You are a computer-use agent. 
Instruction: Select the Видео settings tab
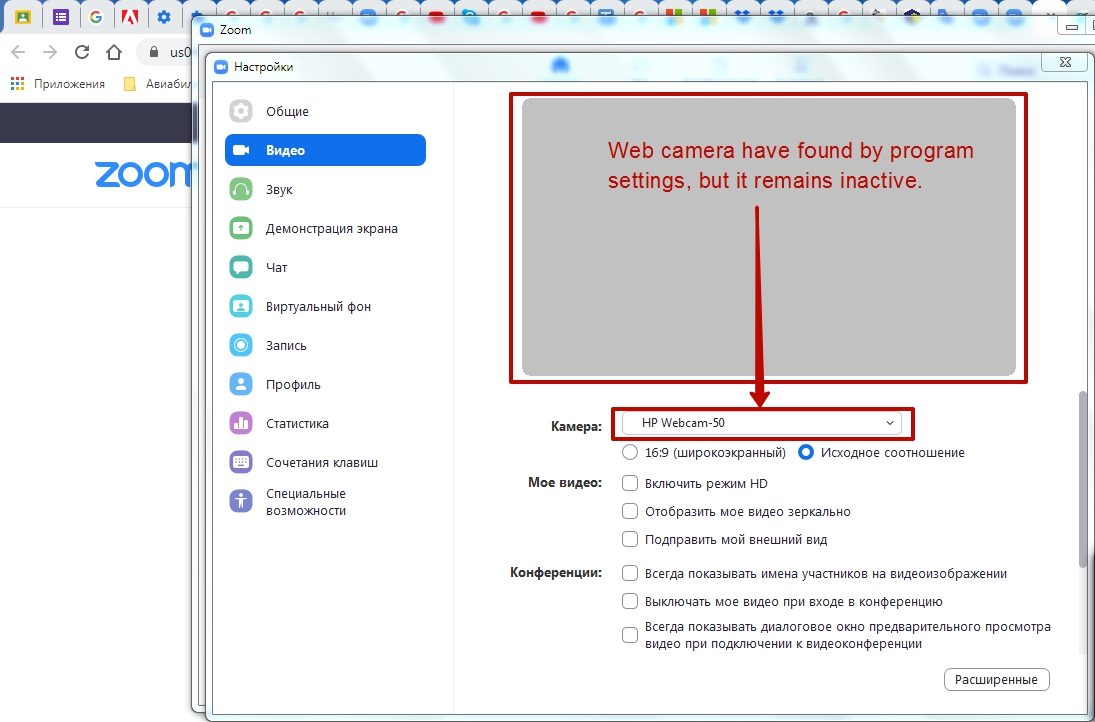pyautogui.click(x=325, y=150)
